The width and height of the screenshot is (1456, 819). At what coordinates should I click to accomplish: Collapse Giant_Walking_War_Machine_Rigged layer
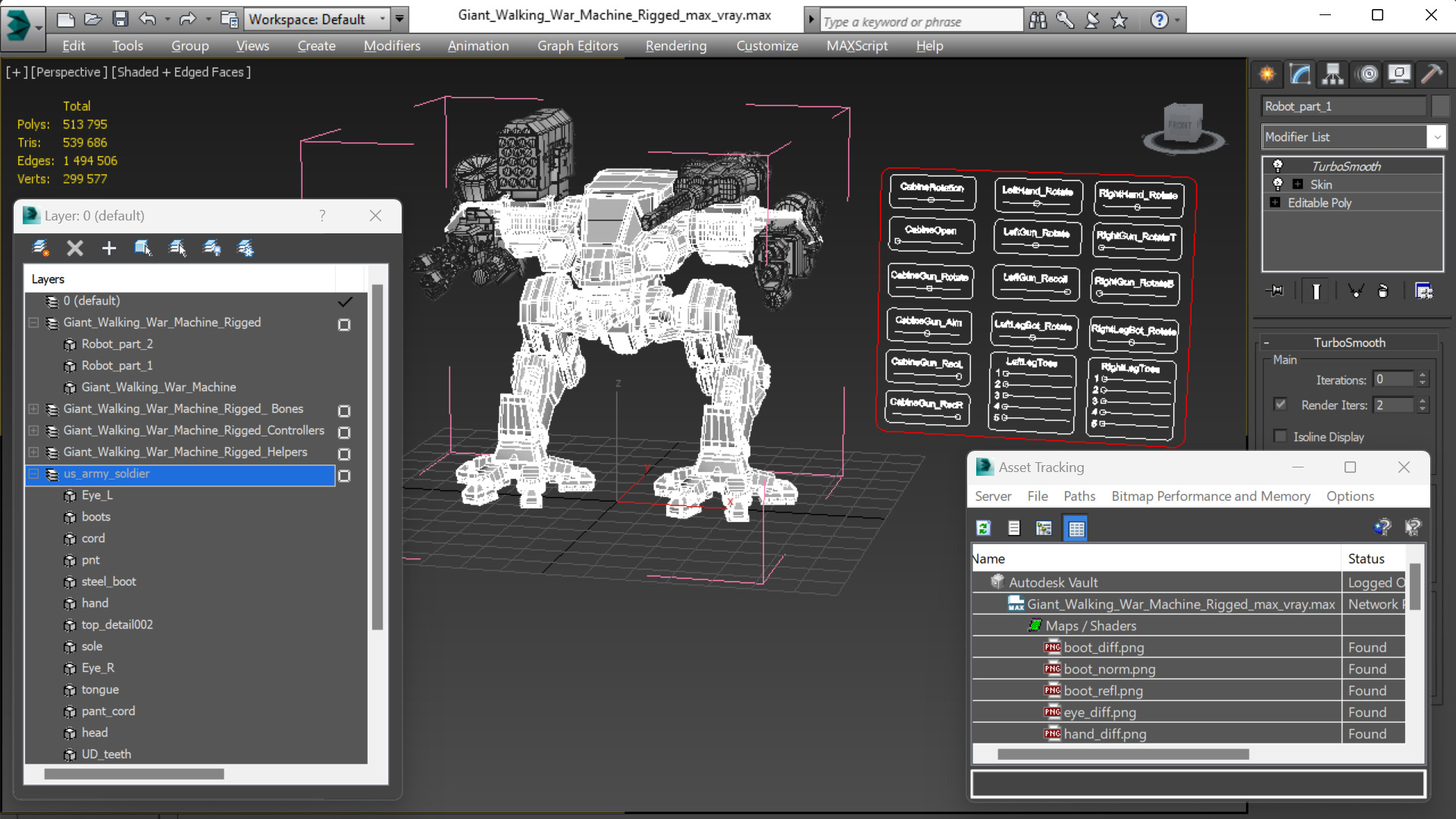(34, 323)
